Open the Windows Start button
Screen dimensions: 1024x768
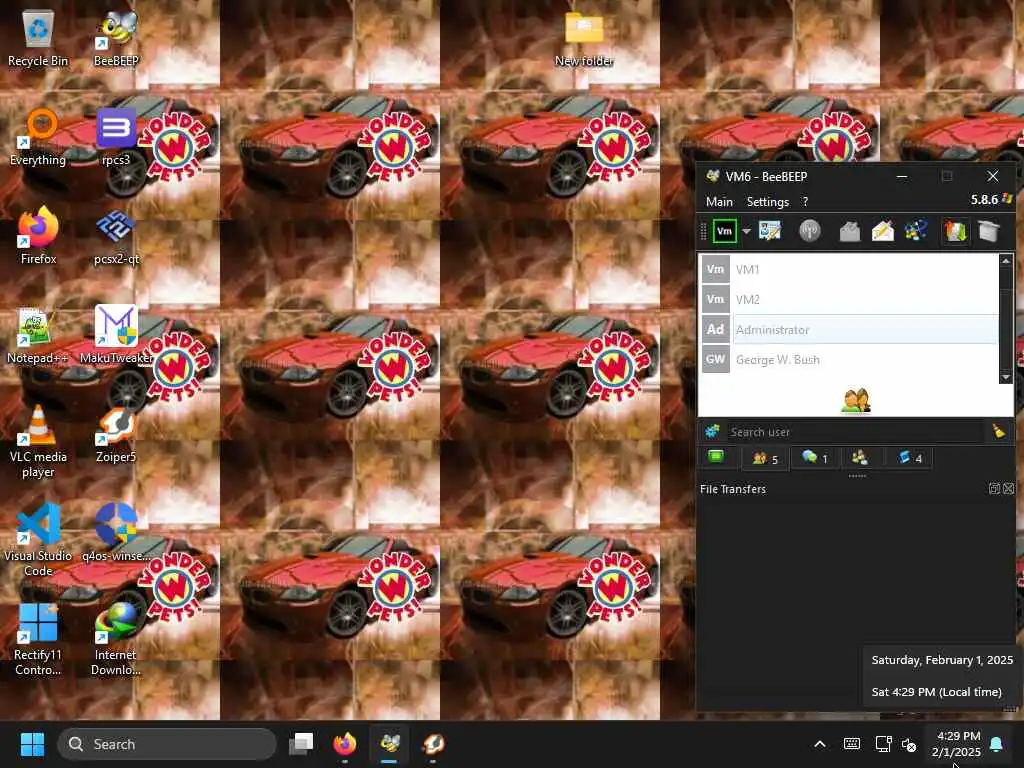(32, 744)
